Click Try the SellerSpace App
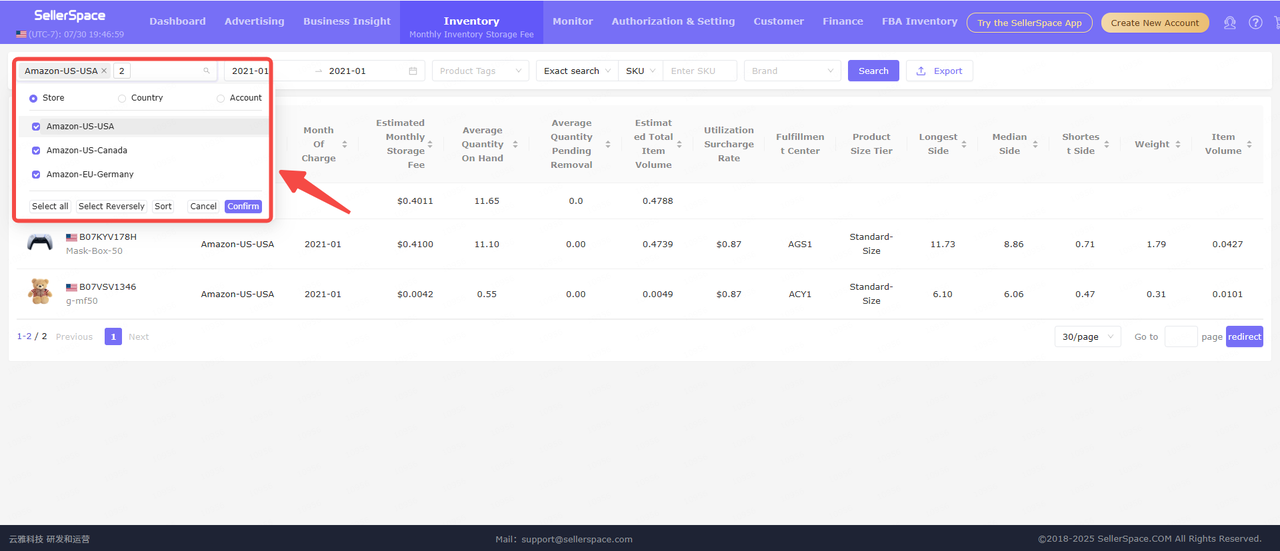The height and width of the screenshot is (551, 1280). click(1029, 22)
